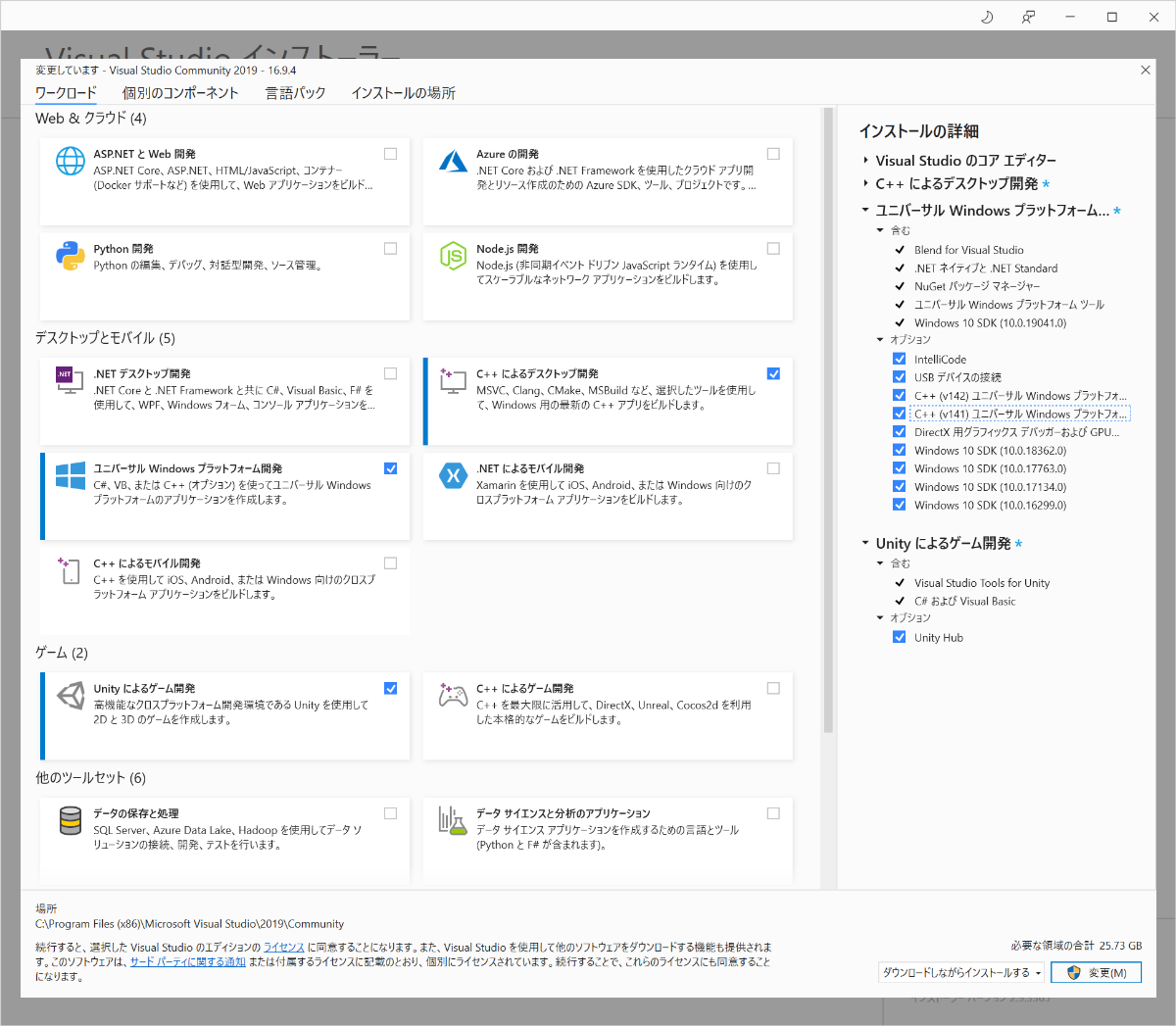The height and width of the screenshot is (1026, 1176).
Task: Collapse 含む section under Unity
Action: coord(880,563)
